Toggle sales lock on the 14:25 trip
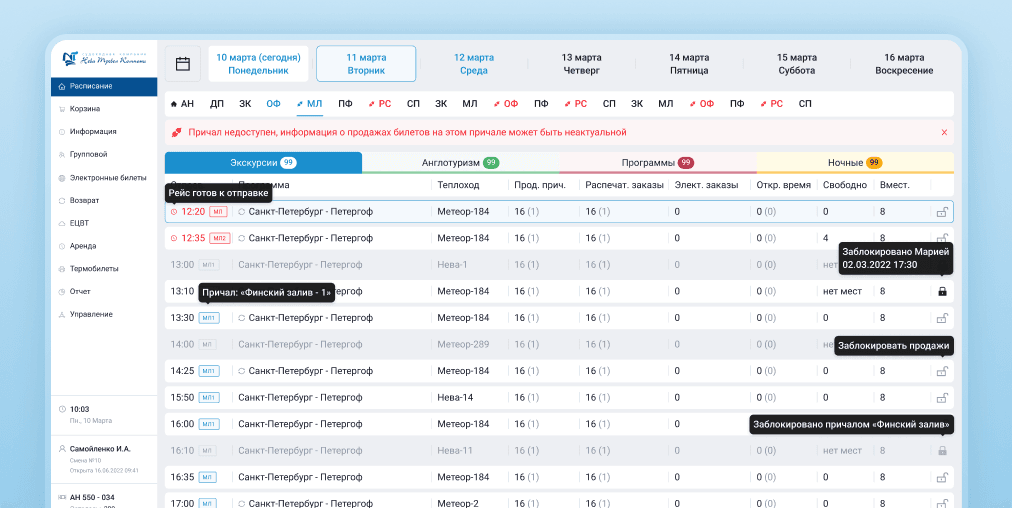Viewport: 1012px width, 508px height. [x=941, y=371]
